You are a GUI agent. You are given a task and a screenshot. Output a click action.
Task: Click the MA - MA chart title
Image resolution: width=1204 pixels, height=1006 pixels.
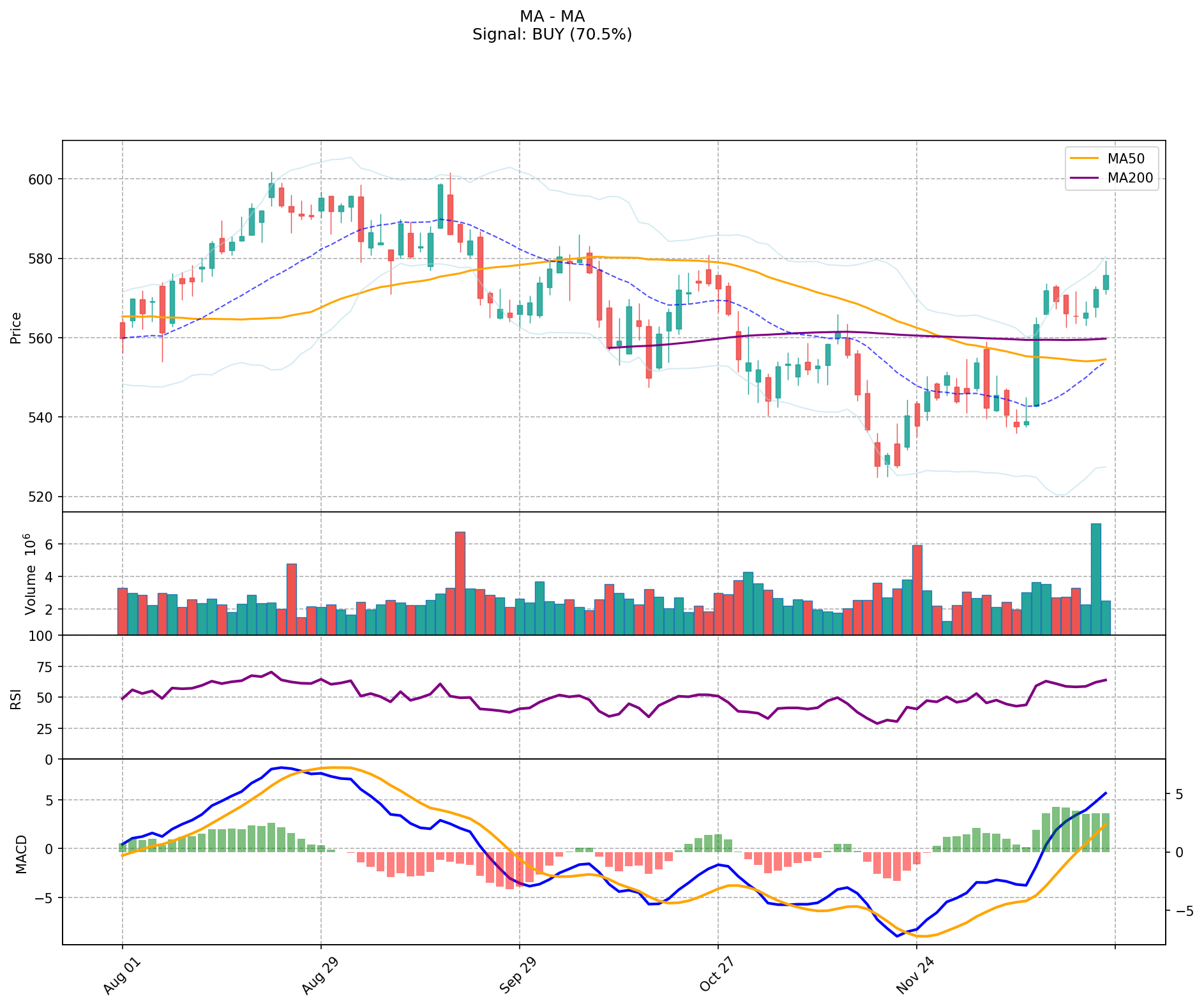tap(552, 17)
